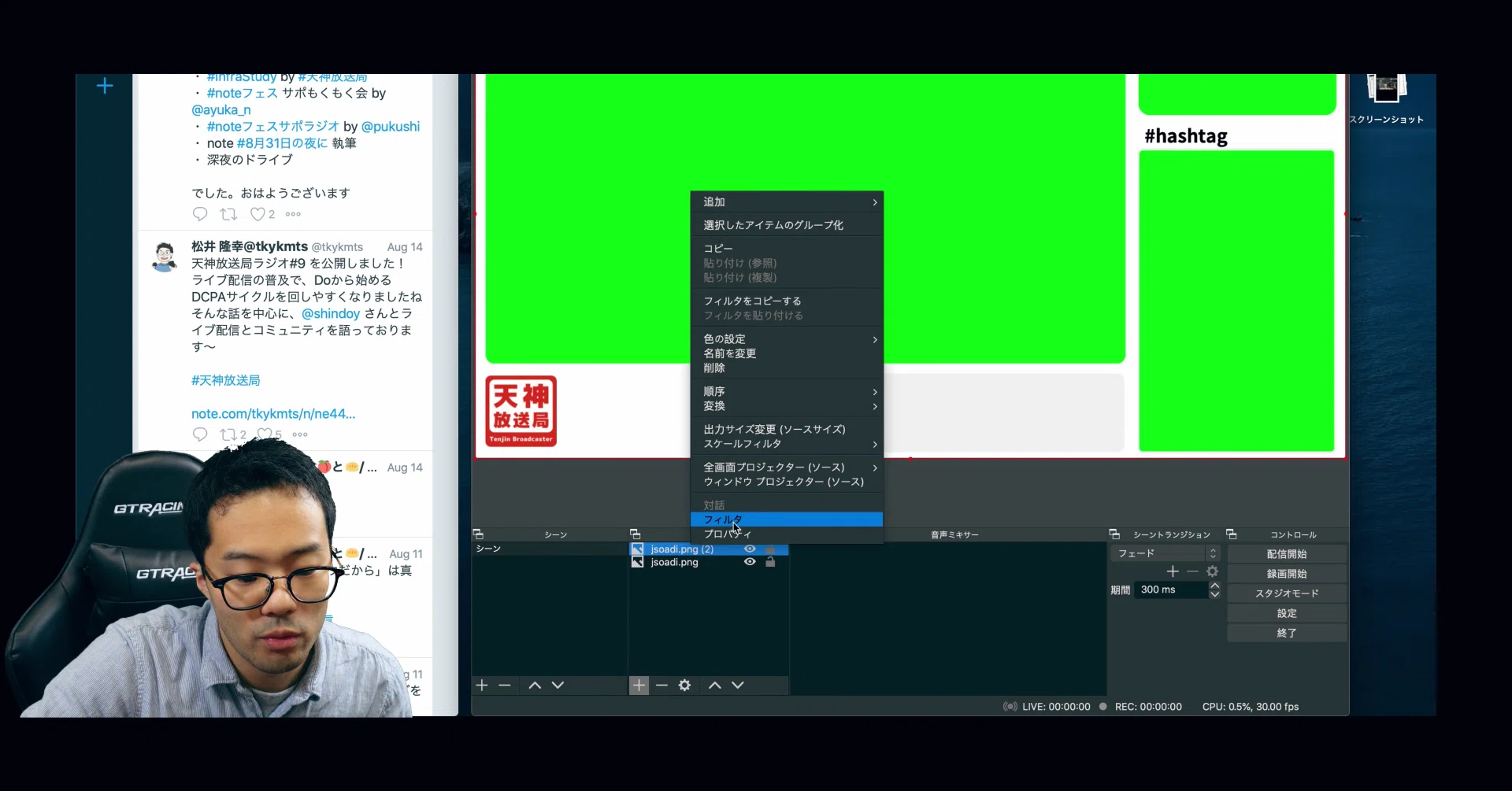Like the tweet ending おはようございます
1512x791 pixels.
coord(258,214)
